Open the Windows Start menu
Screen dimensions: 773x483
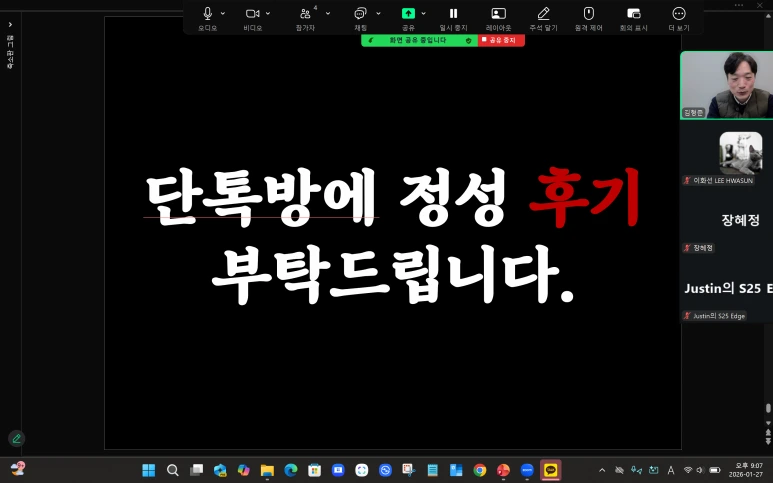click(148, 470)
